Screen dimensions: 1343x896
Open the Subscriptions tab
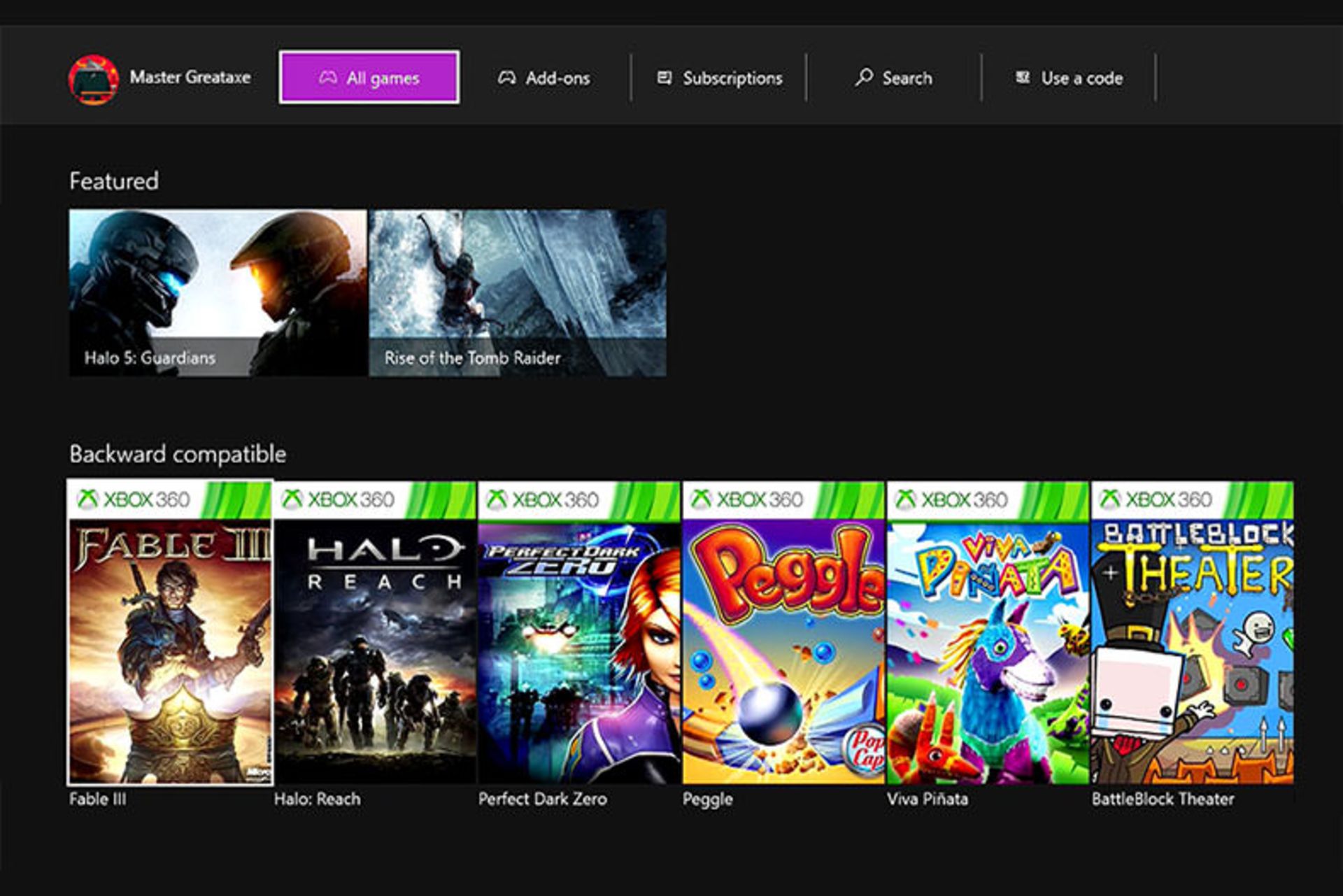[719, 78]
